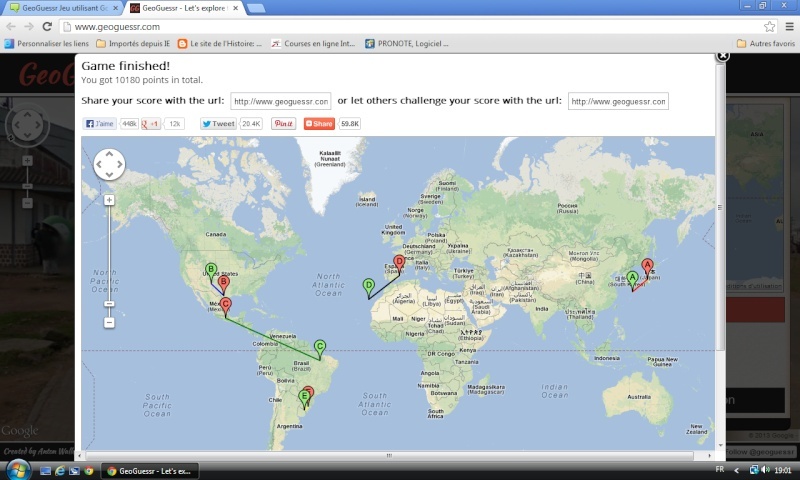The height and width of the screenshot is (480, 800).
Task: Launch Internet Explorer from Quick Launch
Action: [60, 471]
